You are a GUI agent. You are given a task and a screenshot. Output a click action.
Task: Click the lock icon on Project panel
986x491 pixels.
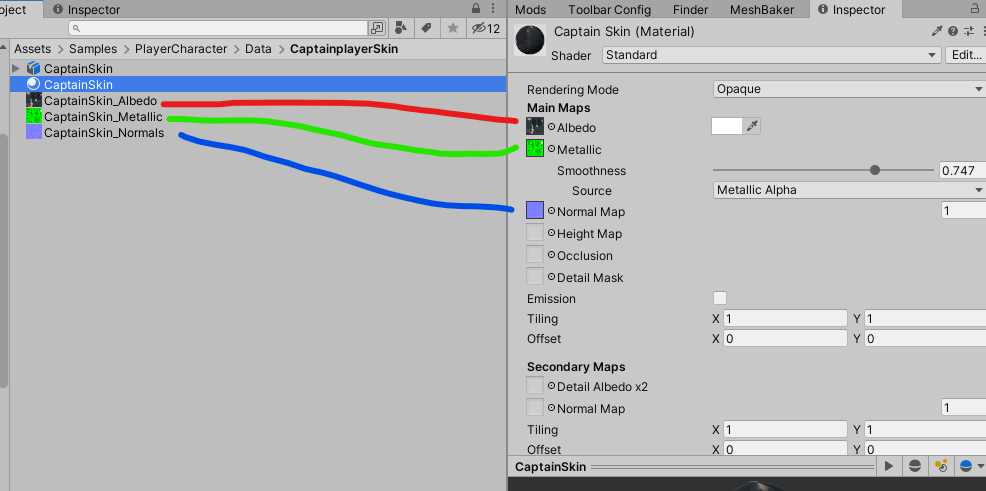[x=476, y=9]
